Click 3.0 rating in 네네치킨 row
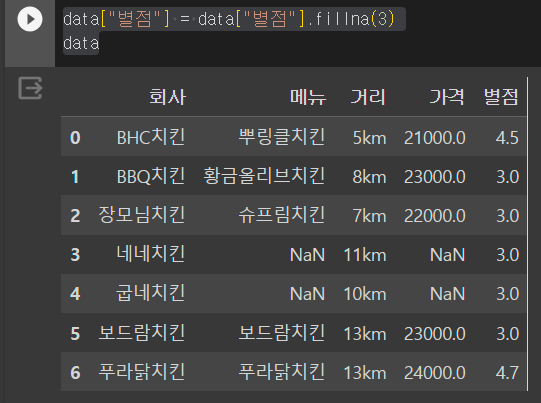This screenshot has height=403, width=541. (x=507, y=255)
